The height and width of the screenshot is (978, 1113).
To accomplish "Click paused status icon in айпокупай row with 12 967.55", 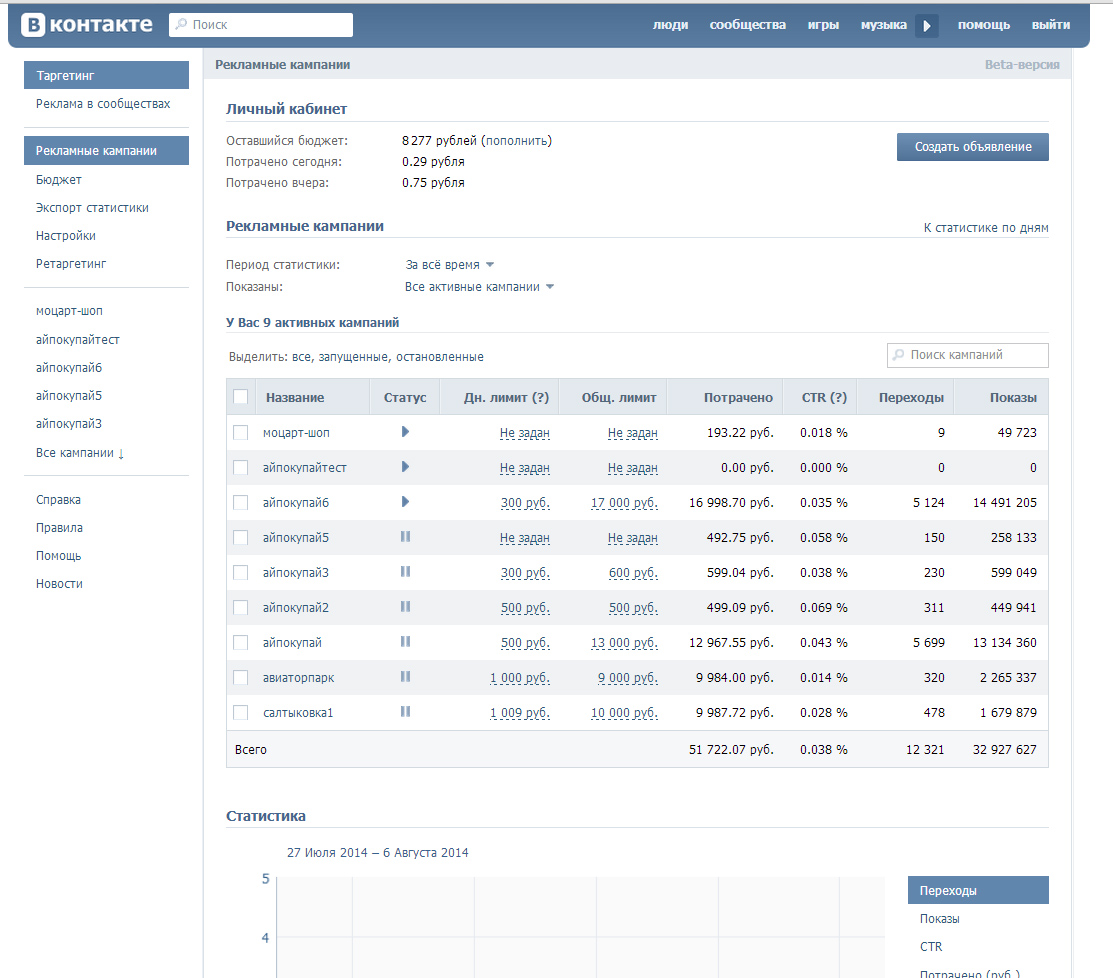I will 405,642.
